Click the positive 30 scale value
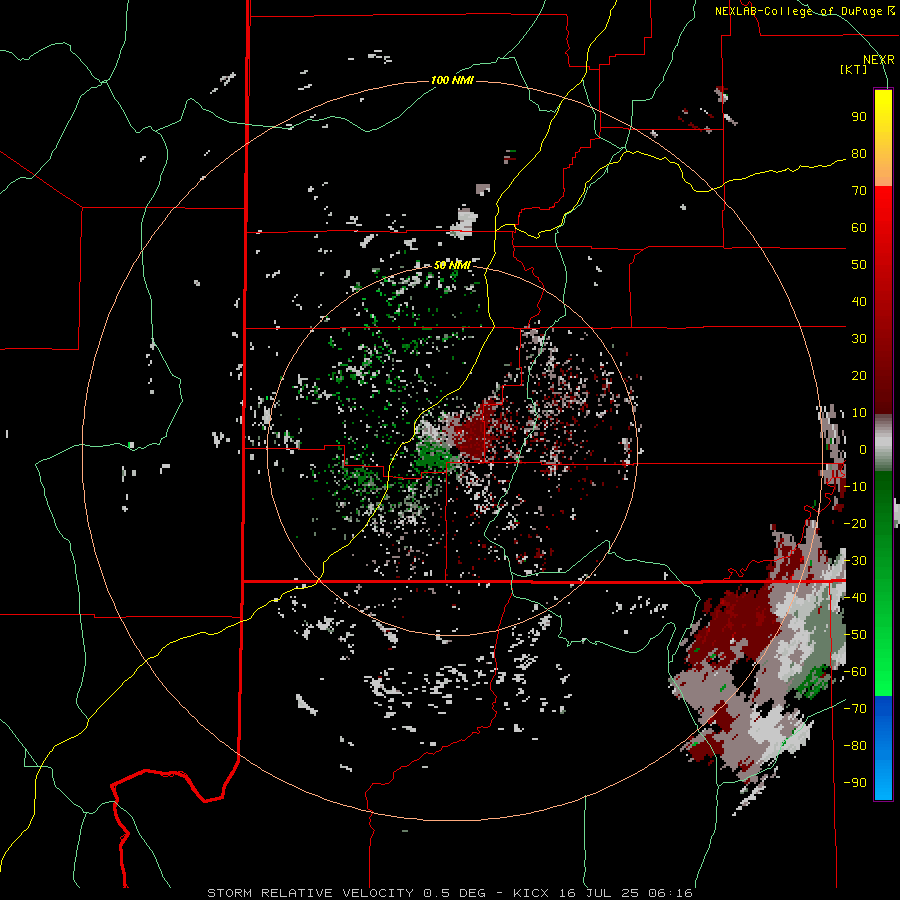 point(859,339)
